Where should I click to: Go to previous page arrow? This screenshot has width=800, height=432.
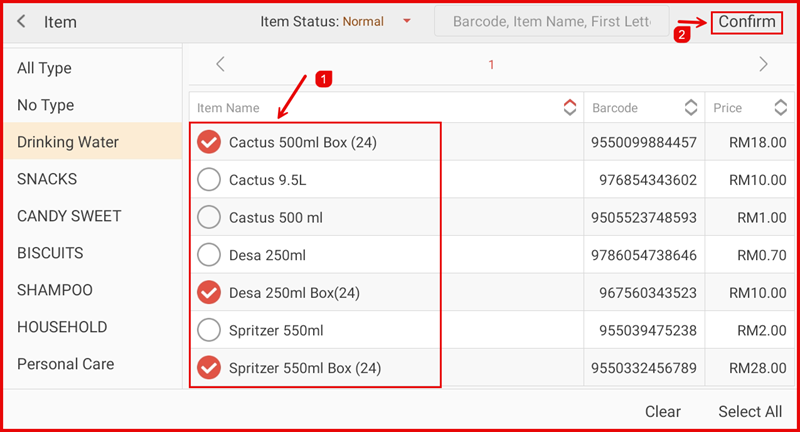[x=220, y=64]
